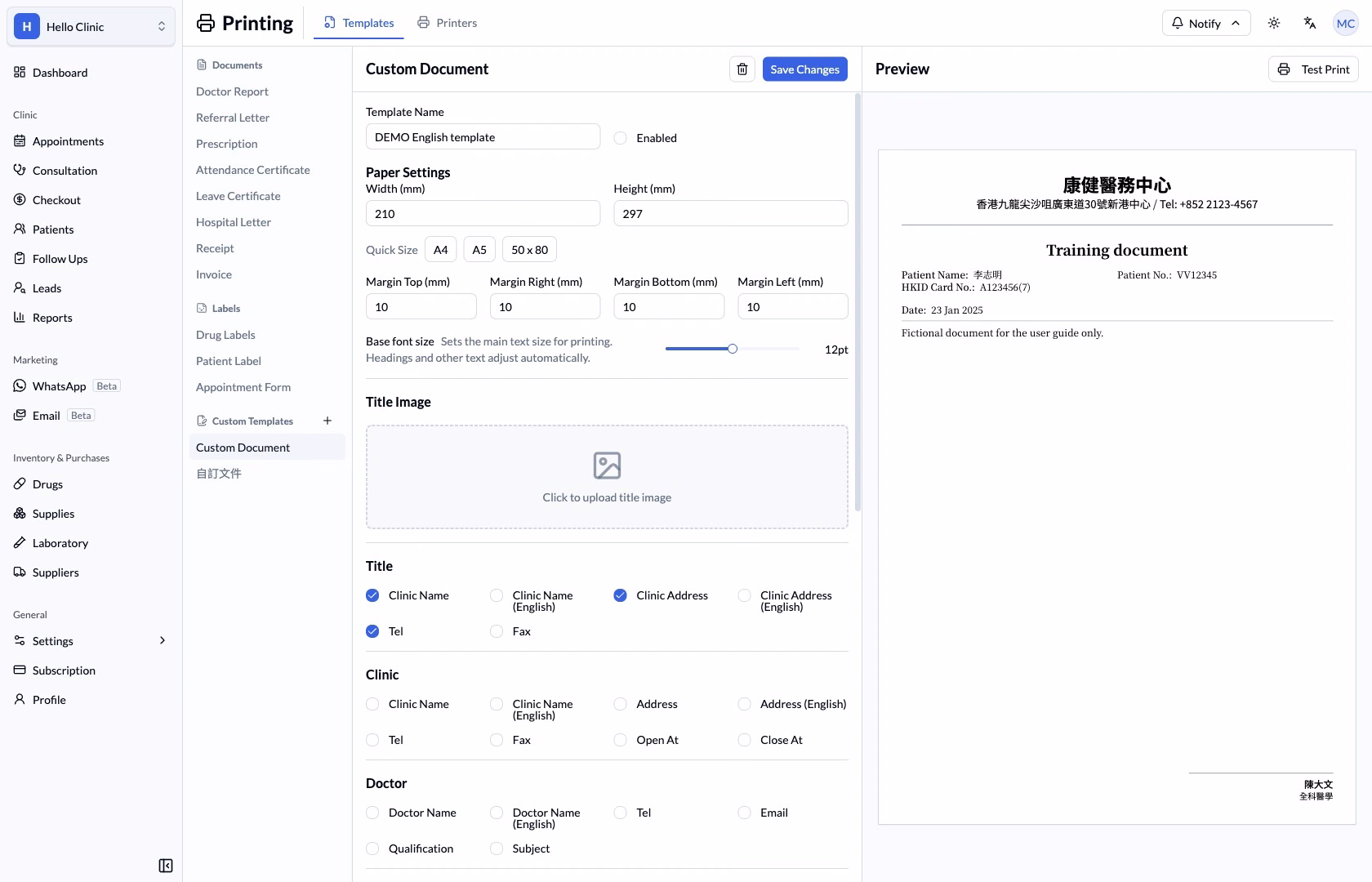Enable Doctor Name checkbox
The height and width of the screenshot is (882, 1372).
click(x=372, y=813)
